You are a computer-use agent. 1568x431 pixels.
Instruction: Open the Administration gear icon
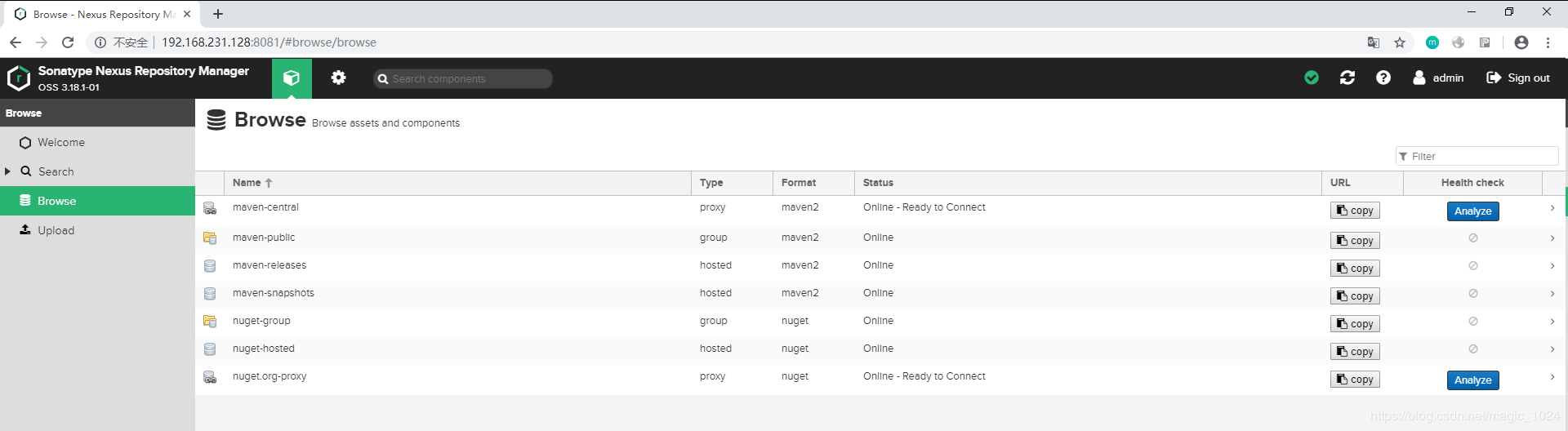click(338, 78)
